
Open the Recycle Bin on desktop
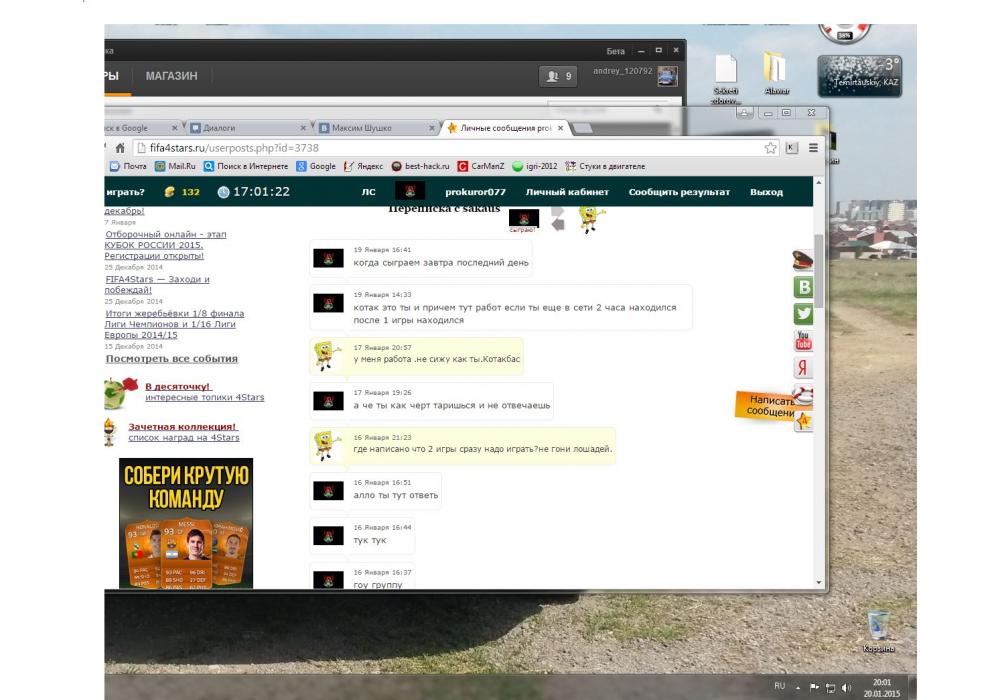coord(879,626)
